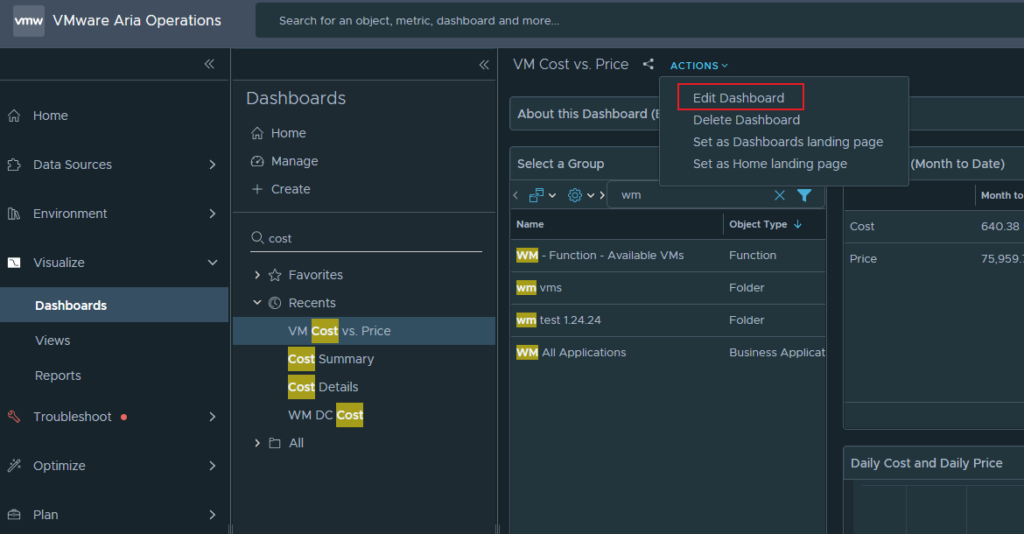Click the Create plus icon
1024x534 pixels.
[257, 189]
